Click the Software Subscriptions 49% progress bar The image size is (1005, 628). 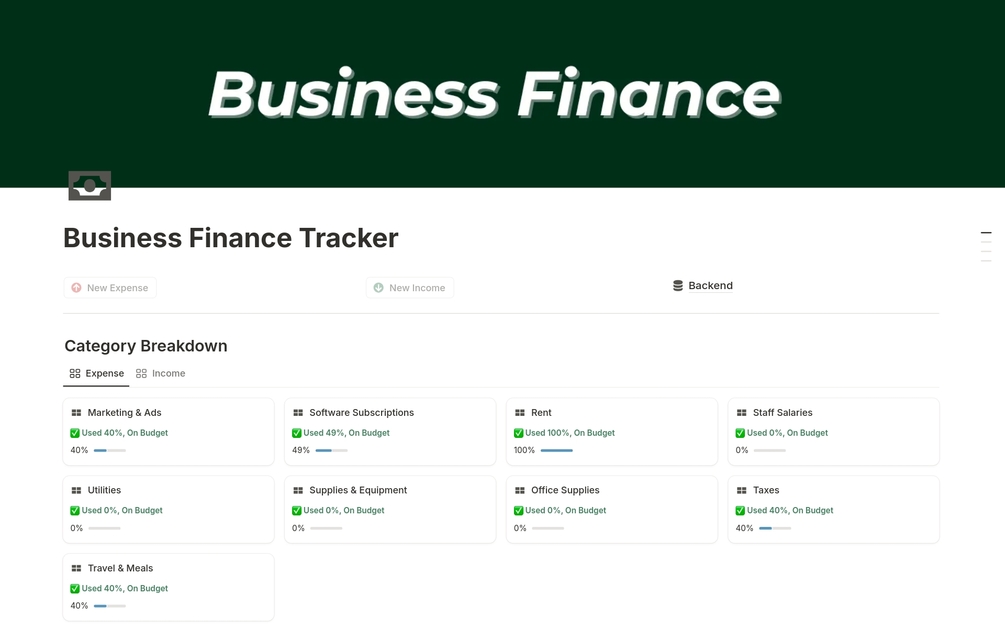pyautogui.click(x=331, y=451)
